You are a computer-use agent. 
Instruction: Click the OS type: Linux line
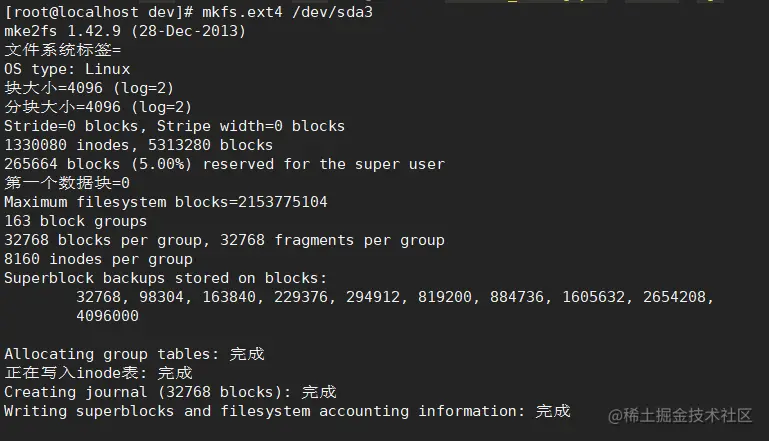coord(67,69)
